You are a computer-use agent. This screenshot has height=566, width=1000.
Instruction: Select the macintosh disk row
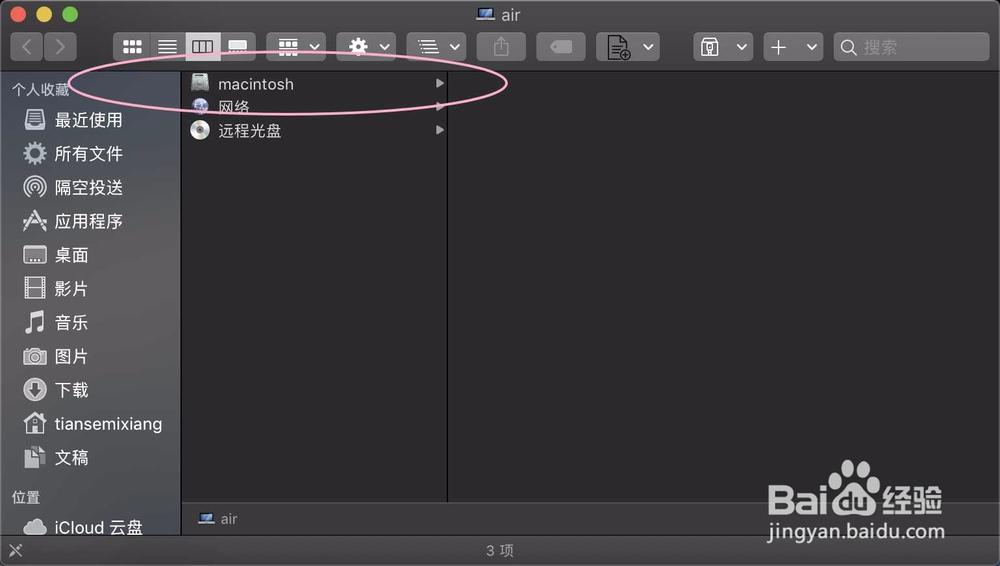point(315,84)
